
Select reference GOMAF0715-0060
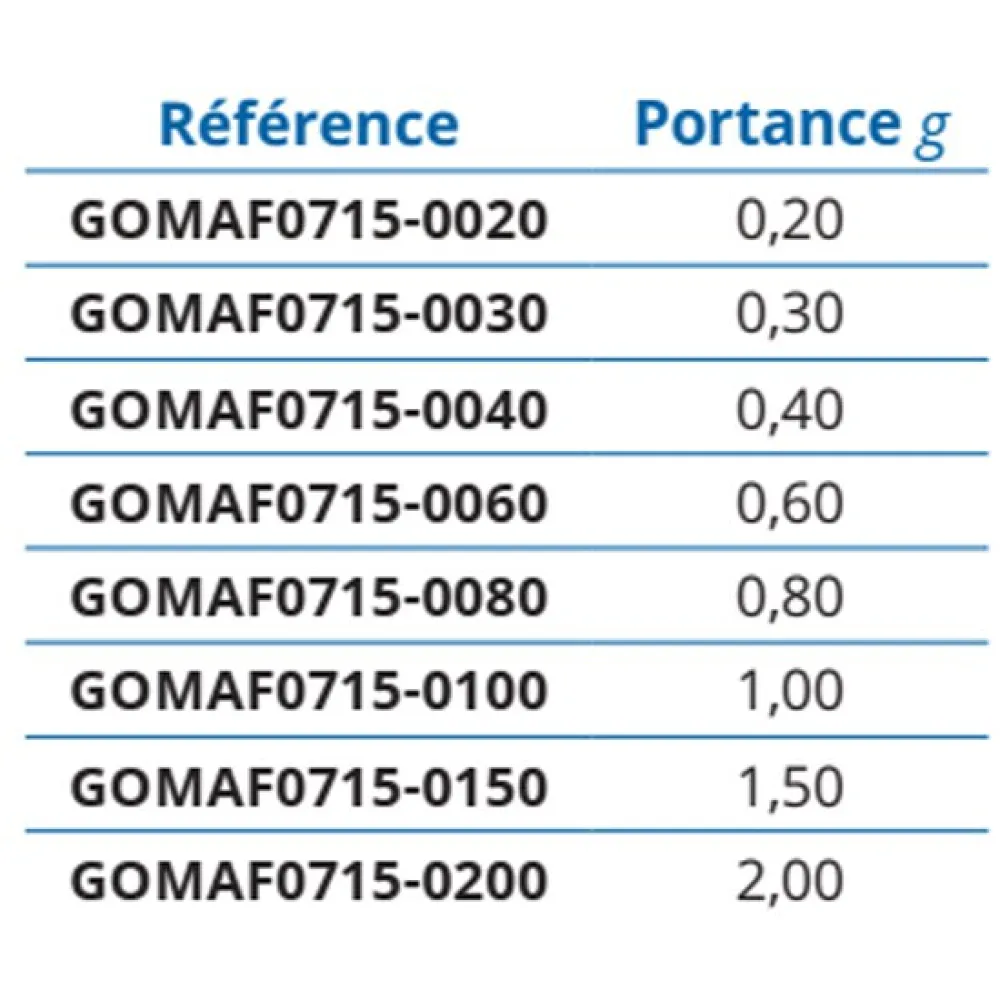[x=310, y=504]
